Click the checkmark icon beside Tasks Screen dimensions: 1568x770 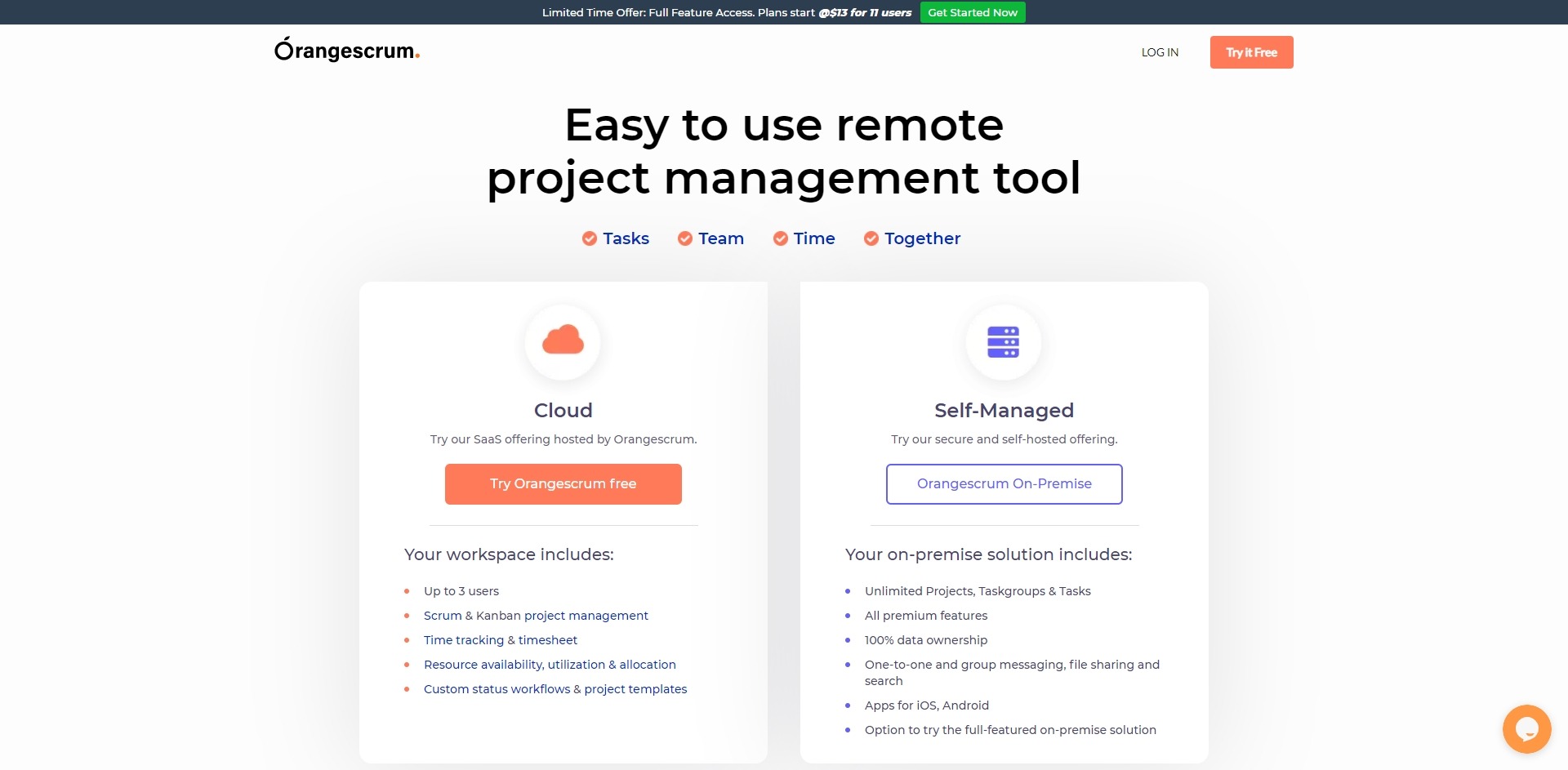click(589, 238)
